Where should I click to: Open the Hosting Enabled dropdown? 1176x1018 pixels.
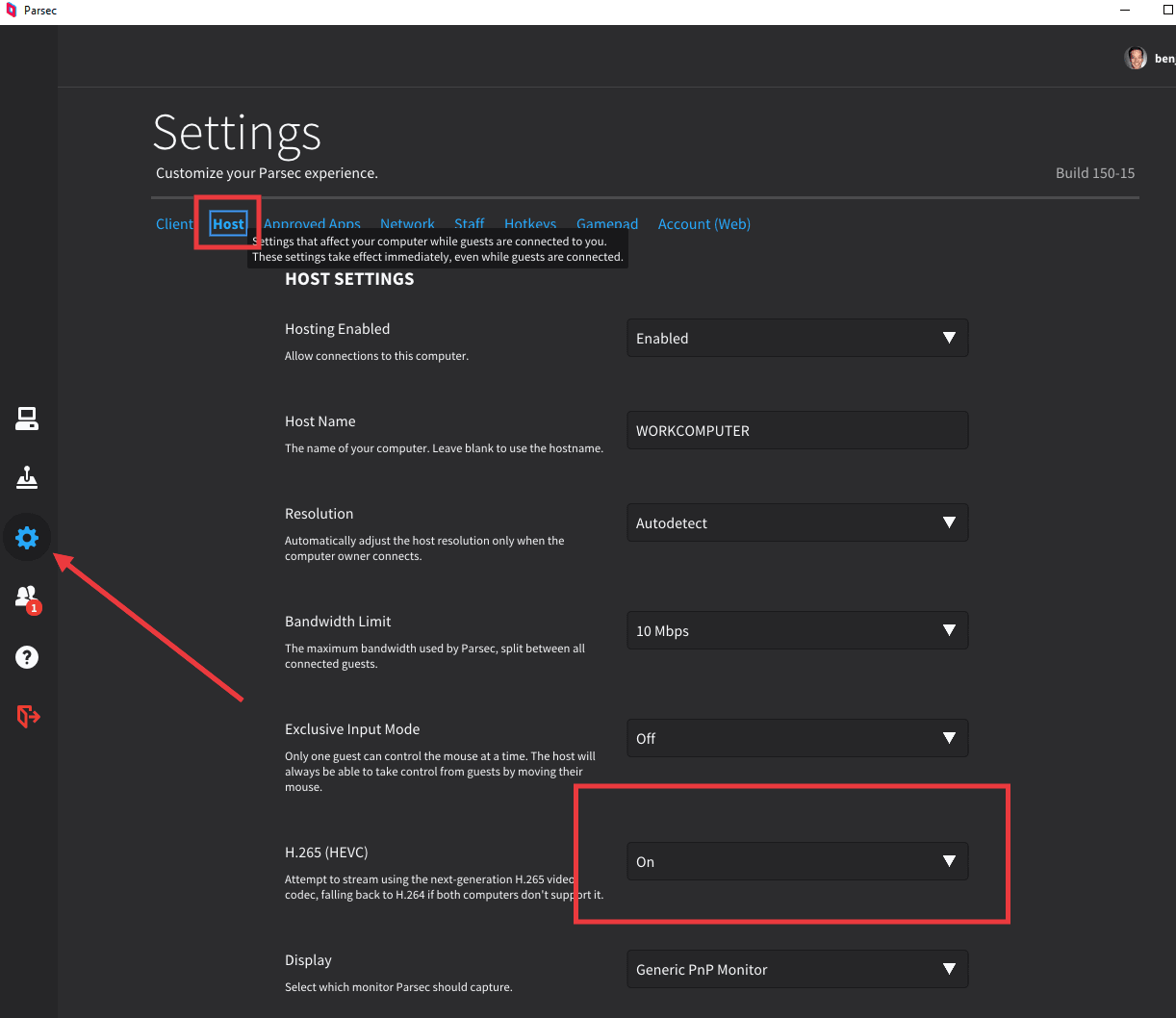797,339
